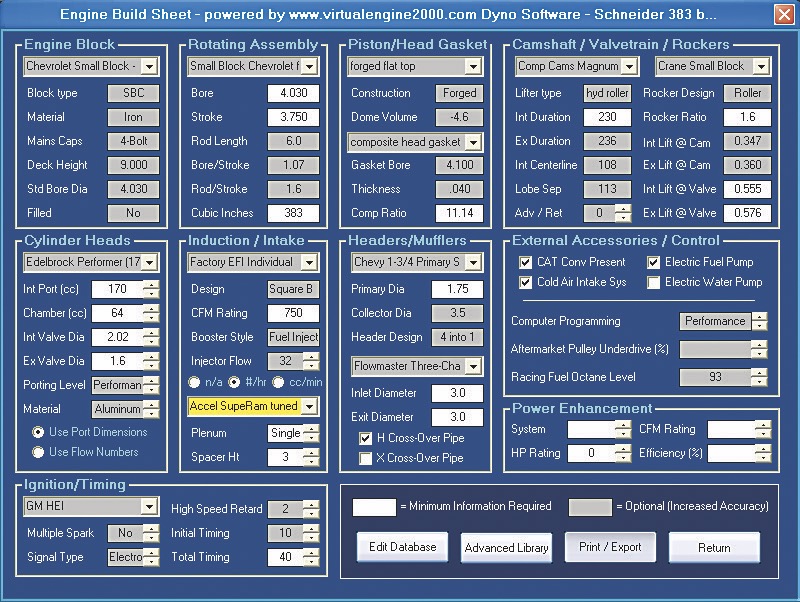Adjust the Total Timing spinner
Screen dimensions: 800x602
pyautogui.click(x=311, y=557)
